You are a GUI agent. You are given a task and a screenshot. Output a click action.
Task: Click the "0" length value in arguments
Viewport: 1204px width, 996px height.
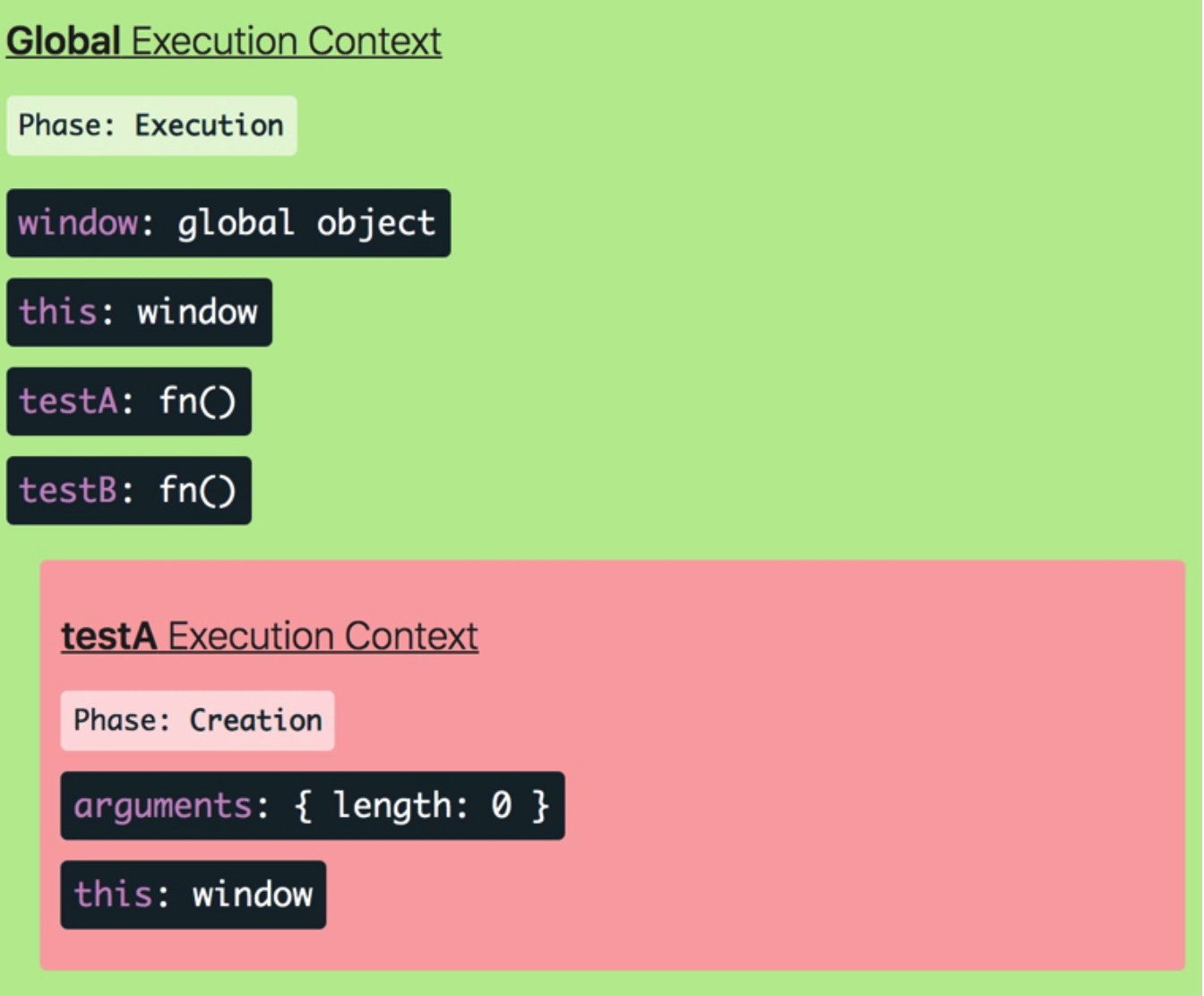[501, 805]
